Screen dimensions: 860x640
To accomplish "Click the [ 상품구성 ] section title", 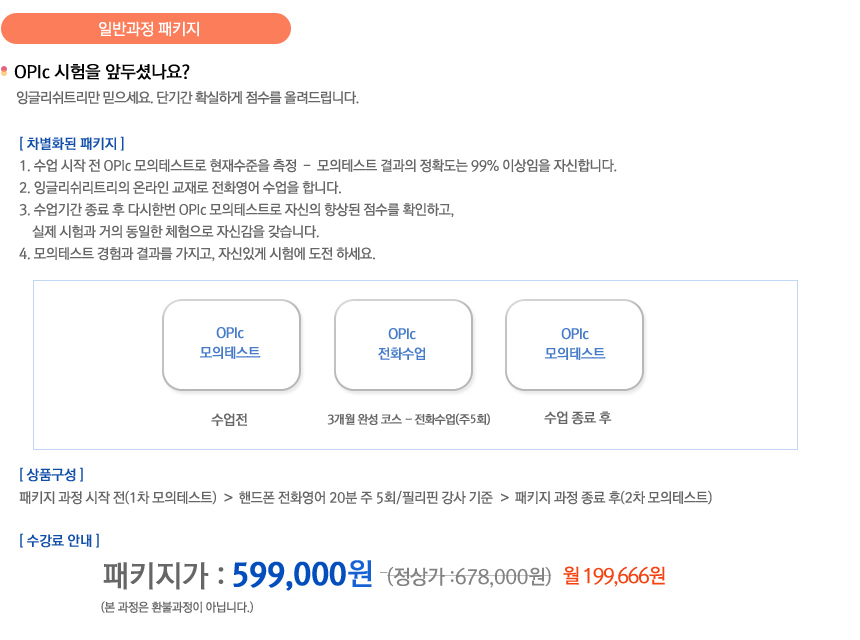I will pyautogui.click(x=52, y=474).
